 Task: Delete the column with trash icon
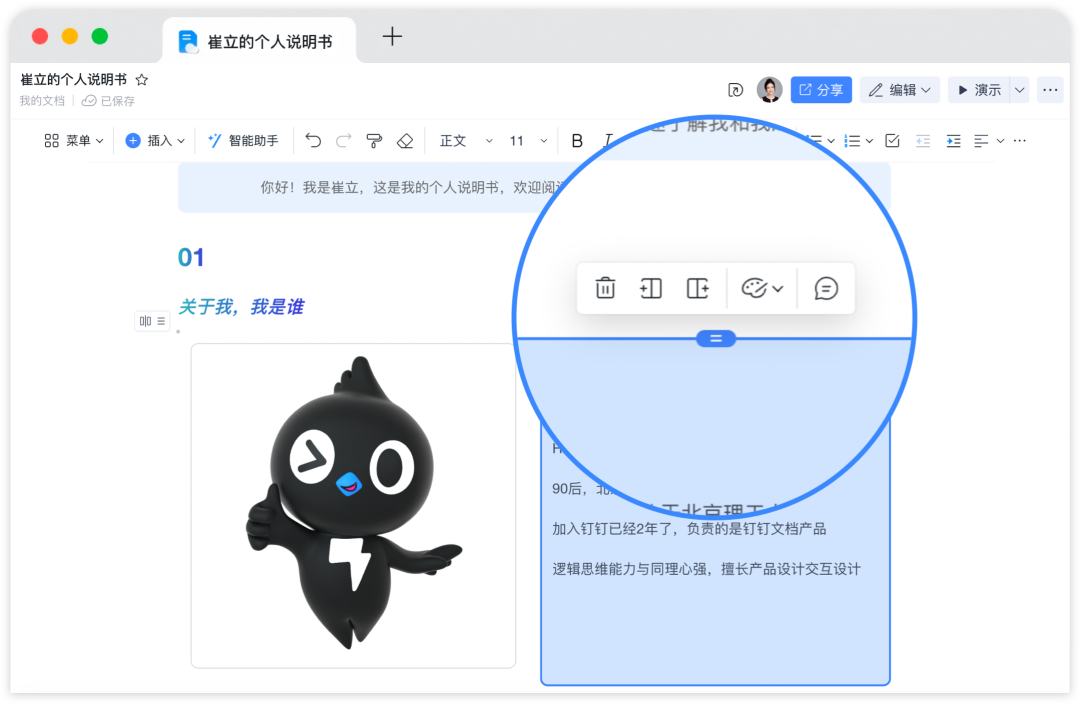click(605, 288)
